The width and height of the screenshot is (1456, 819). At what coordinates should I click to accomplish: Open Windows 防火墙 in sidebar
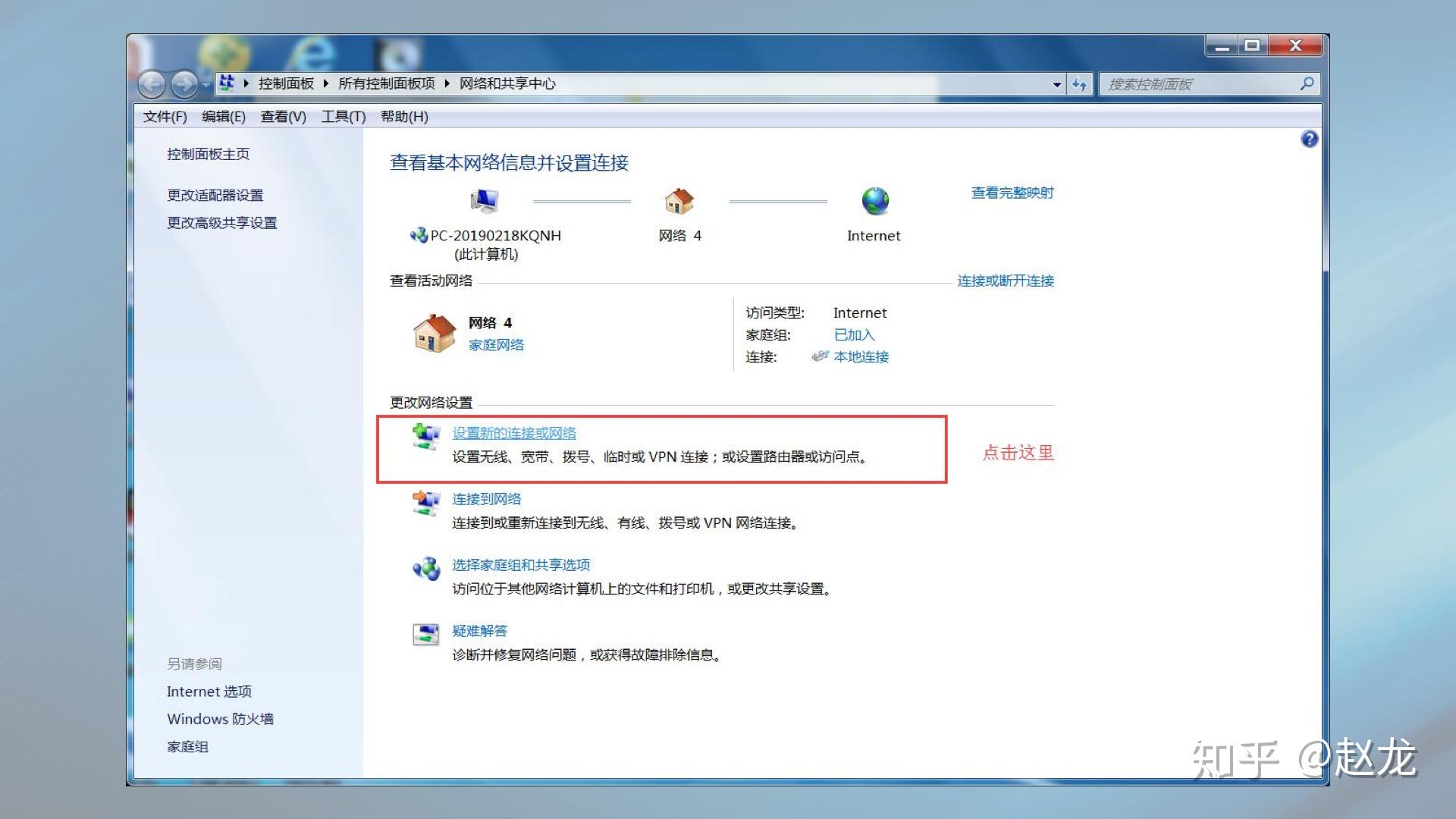point(220,719)
